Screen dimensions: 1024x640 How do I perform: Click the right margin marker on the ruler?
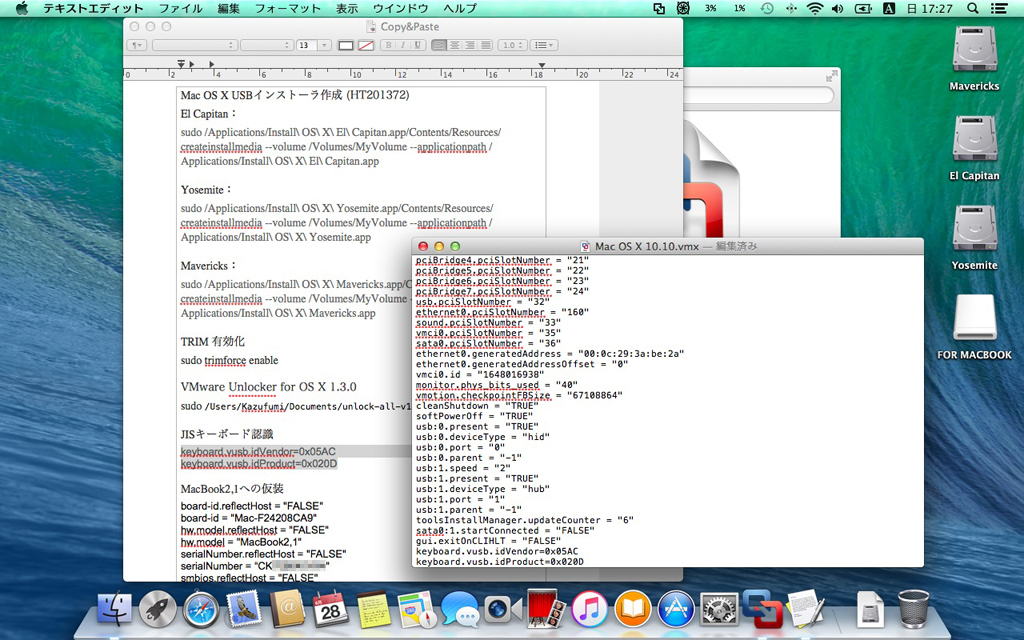[x=541, y=65]
